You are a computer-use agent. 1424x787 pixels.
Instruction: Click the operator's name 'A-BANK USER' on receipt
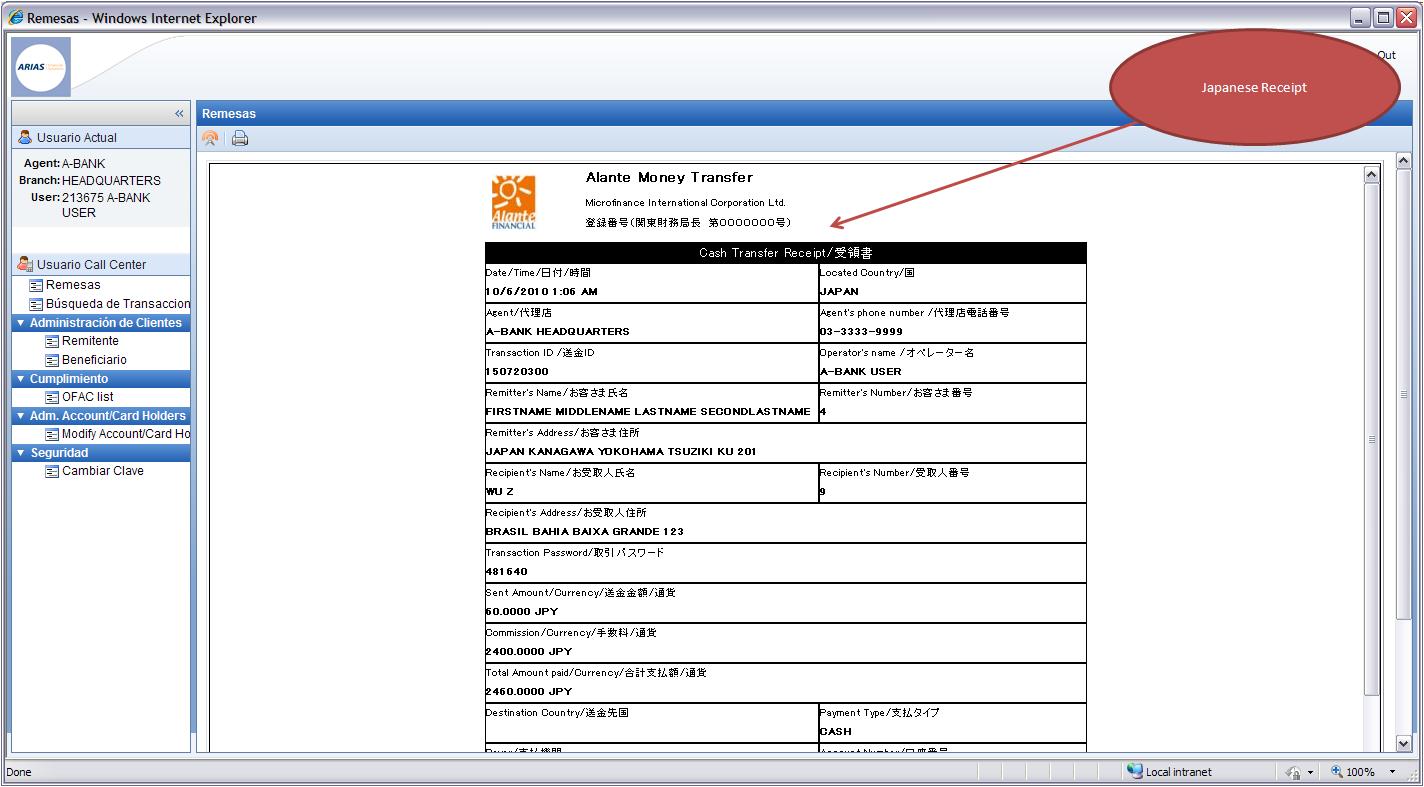tap(861, 372)
